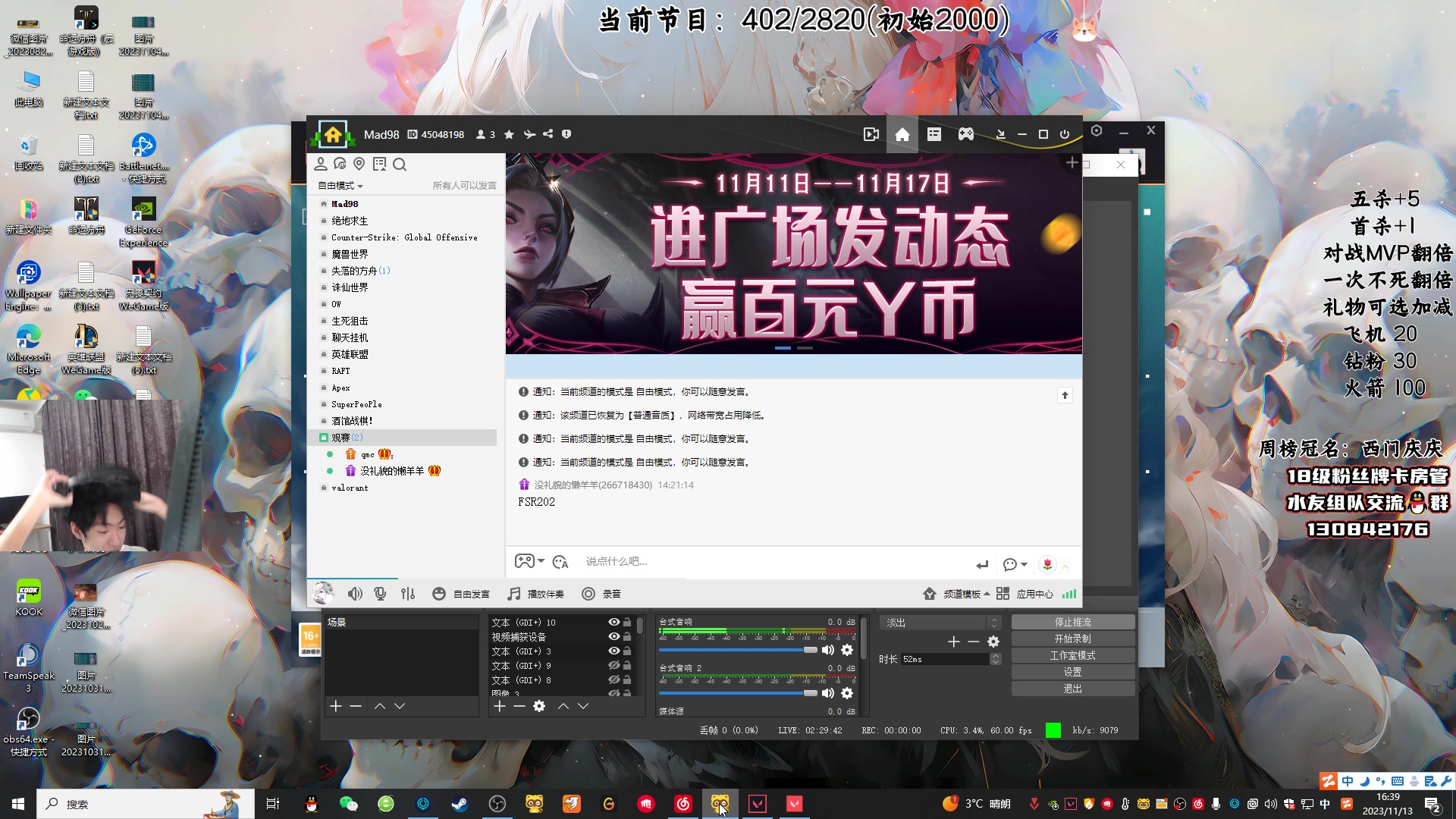
Task: Click second banner carousel indicator
Action: tap(805, 348)
